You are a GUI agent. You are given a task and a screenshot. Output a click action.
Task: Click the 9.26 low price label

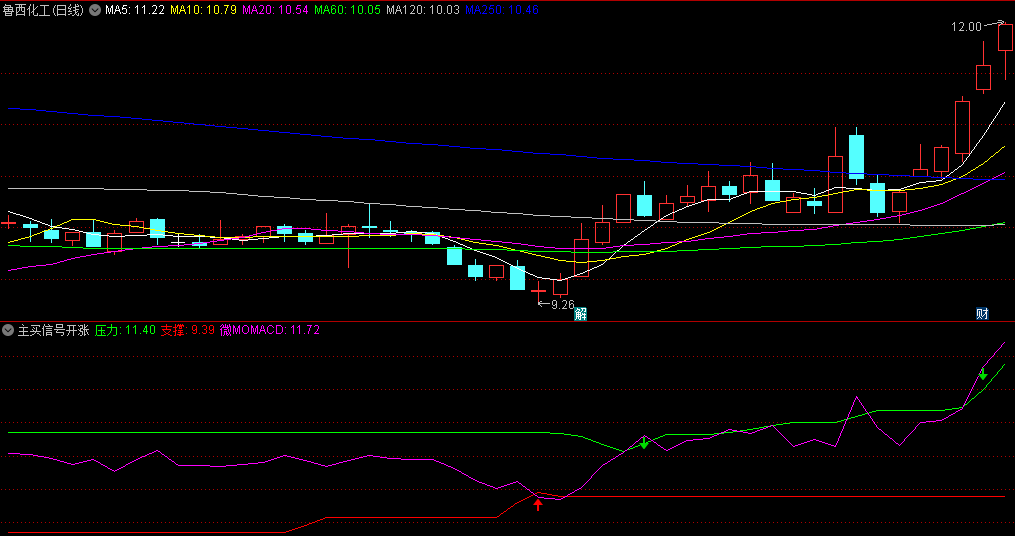point(563,304)
